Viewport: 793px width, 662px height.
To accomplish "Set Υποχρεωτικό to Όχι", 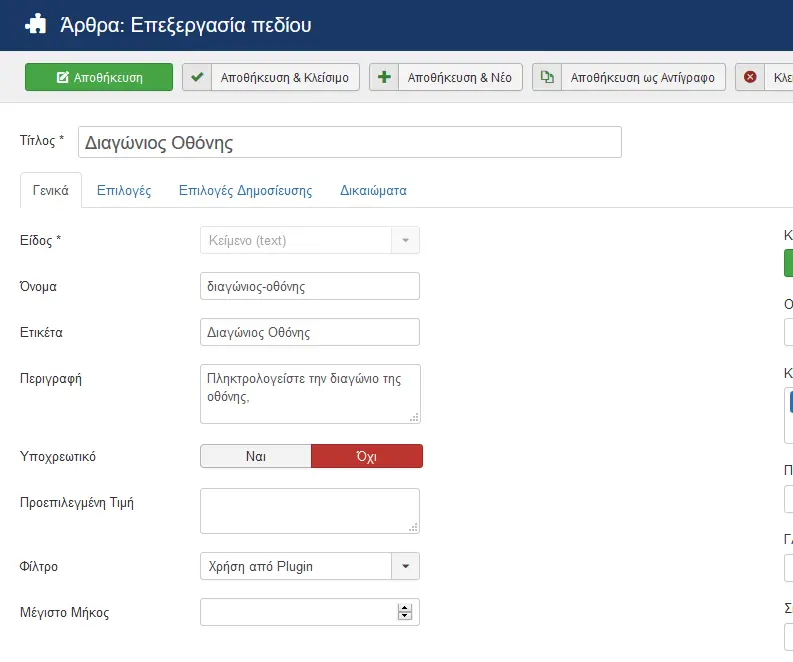I will tap(367, 456).
